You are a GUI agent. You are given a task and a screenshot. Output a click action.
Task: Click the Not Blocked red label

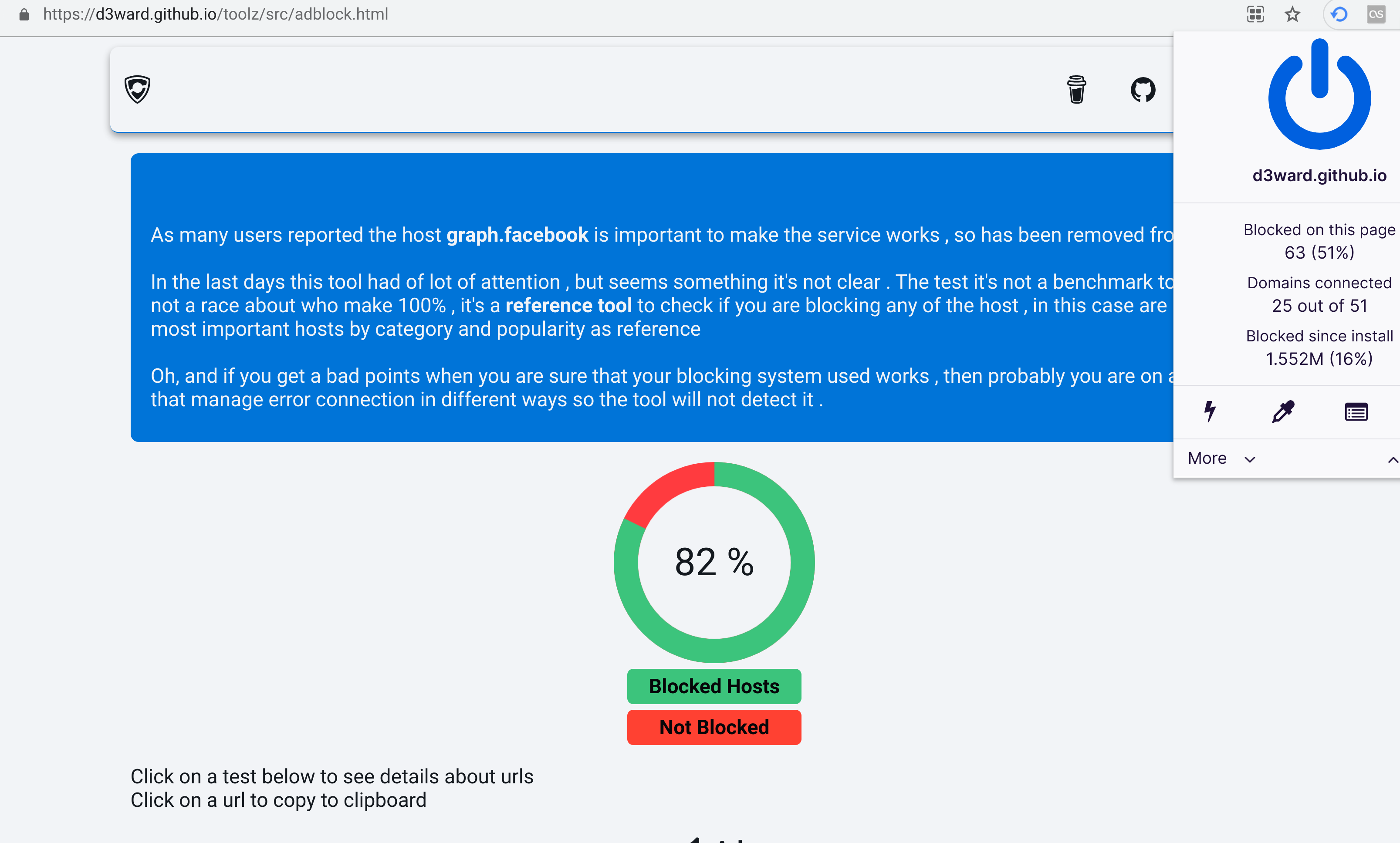(714, 727)
